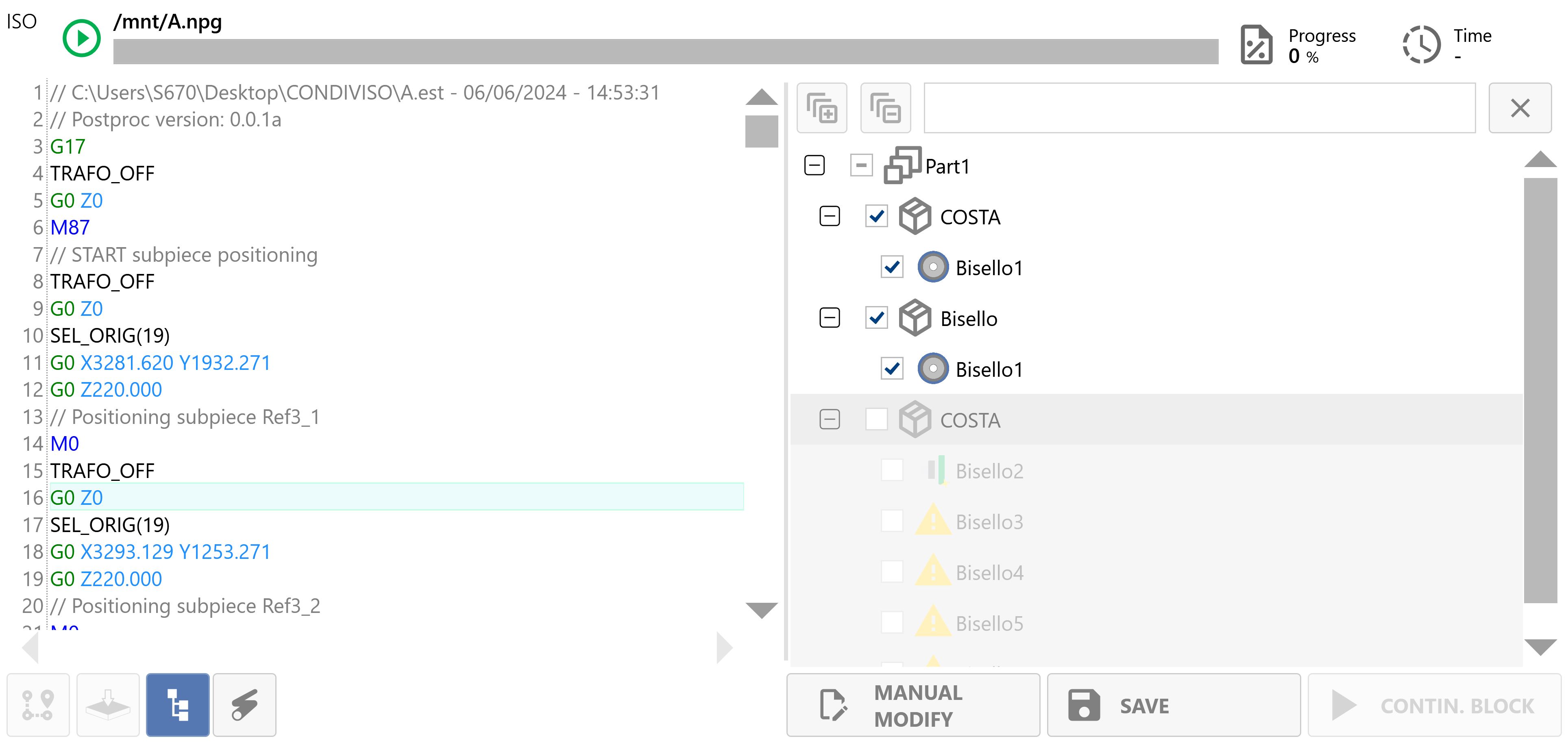The image size is (1568, 743).
Task: Click the Bisello4 warning triangle icon
Action: tap(932, 571)
